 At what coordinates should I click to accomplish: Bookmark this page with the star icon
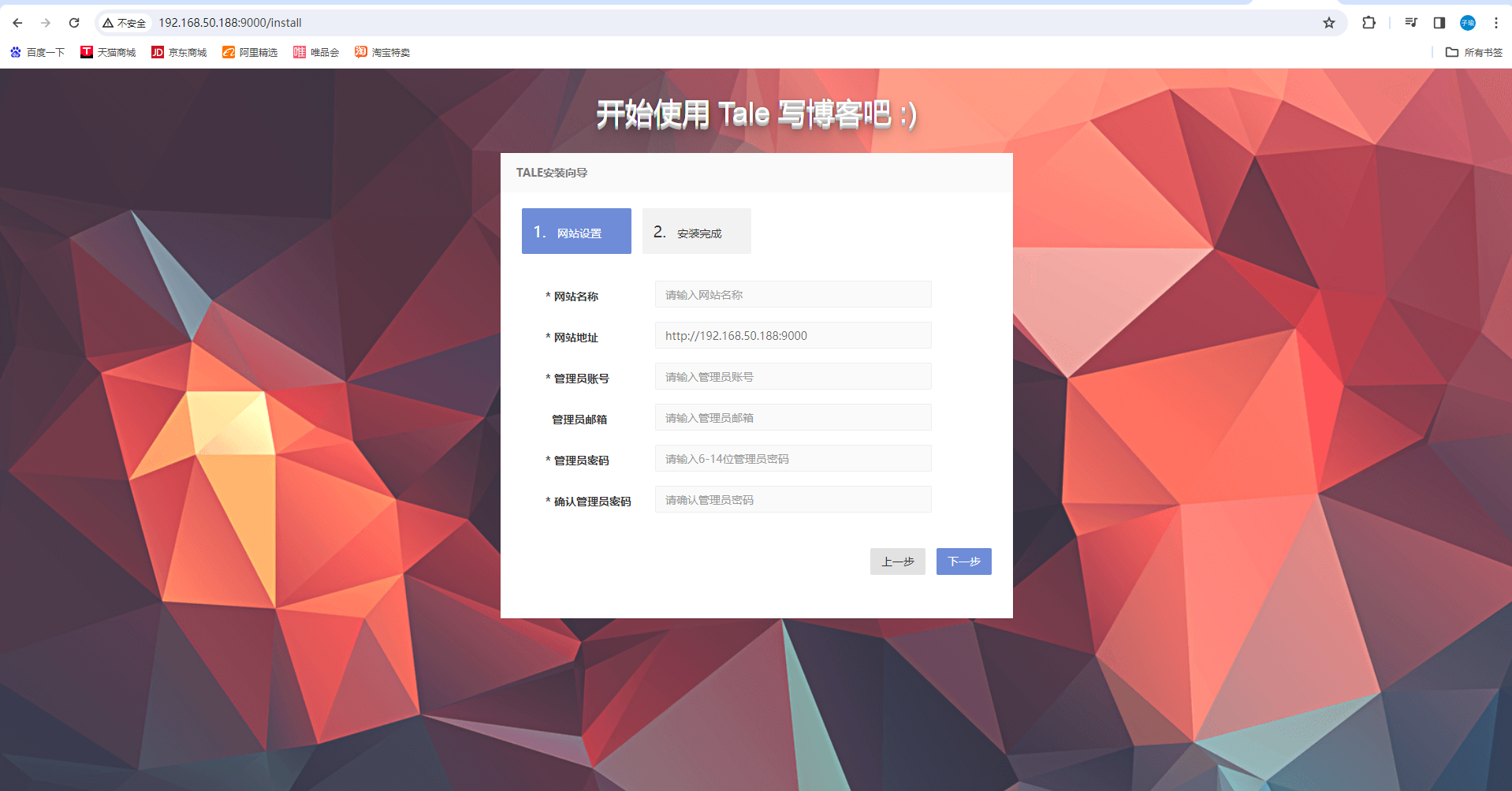point(1329,23)
